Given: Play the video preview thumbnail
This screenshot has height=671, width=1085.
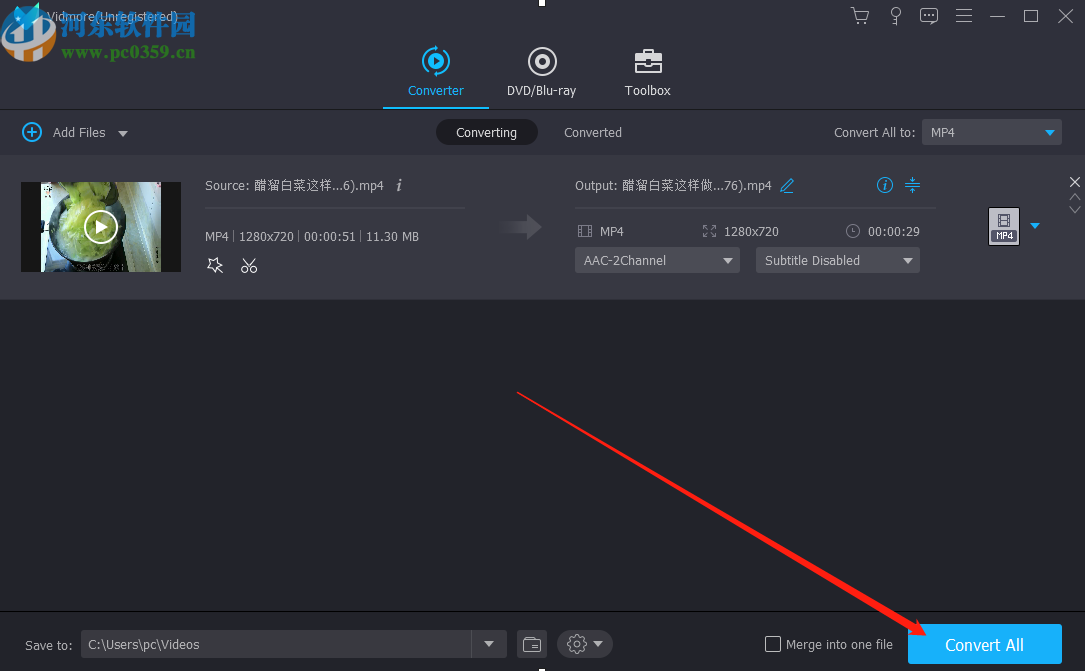Looking at the screenshot, I should (100, 226).
